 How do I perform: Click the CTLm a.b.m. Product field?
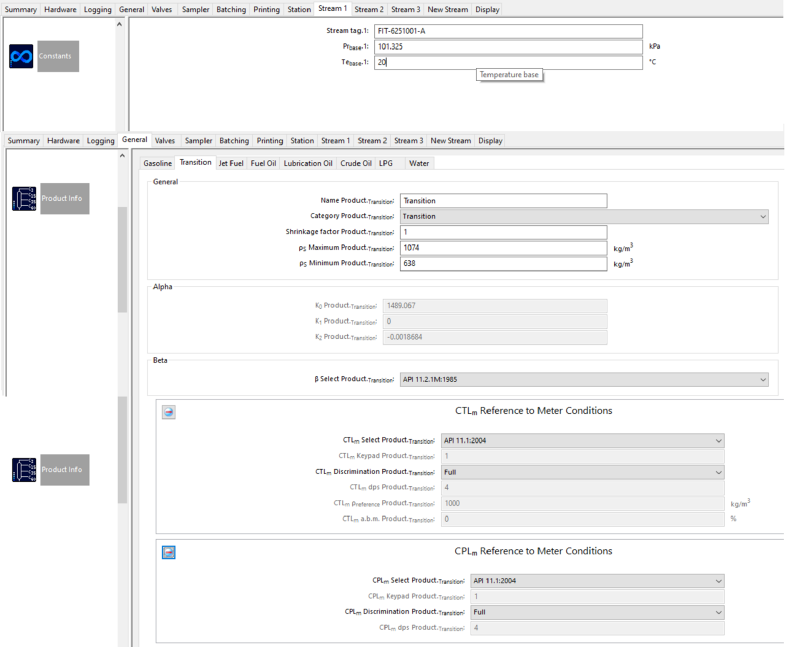coord(583,519)
